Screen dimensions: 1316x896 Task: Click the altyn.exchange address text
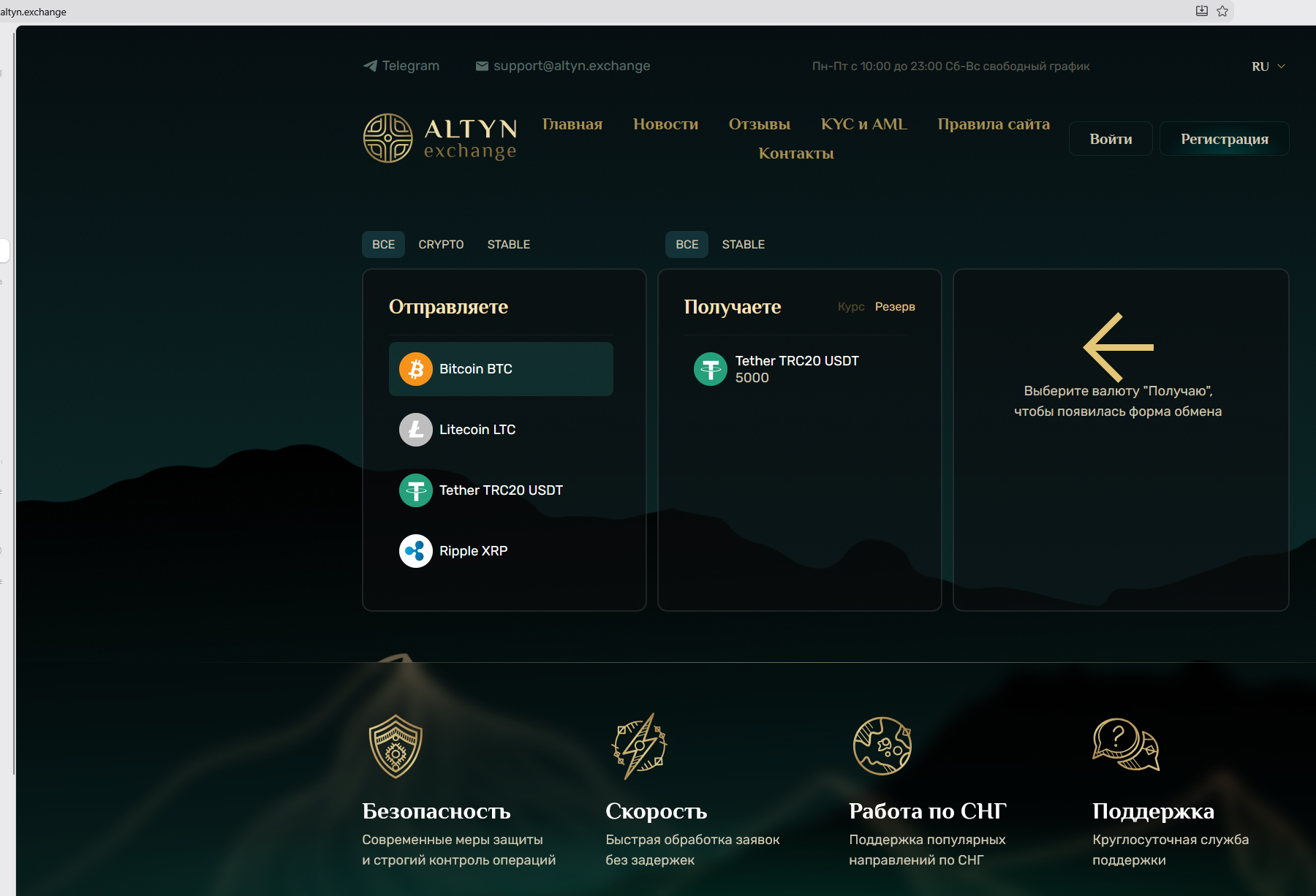click(x=34, y=12)
